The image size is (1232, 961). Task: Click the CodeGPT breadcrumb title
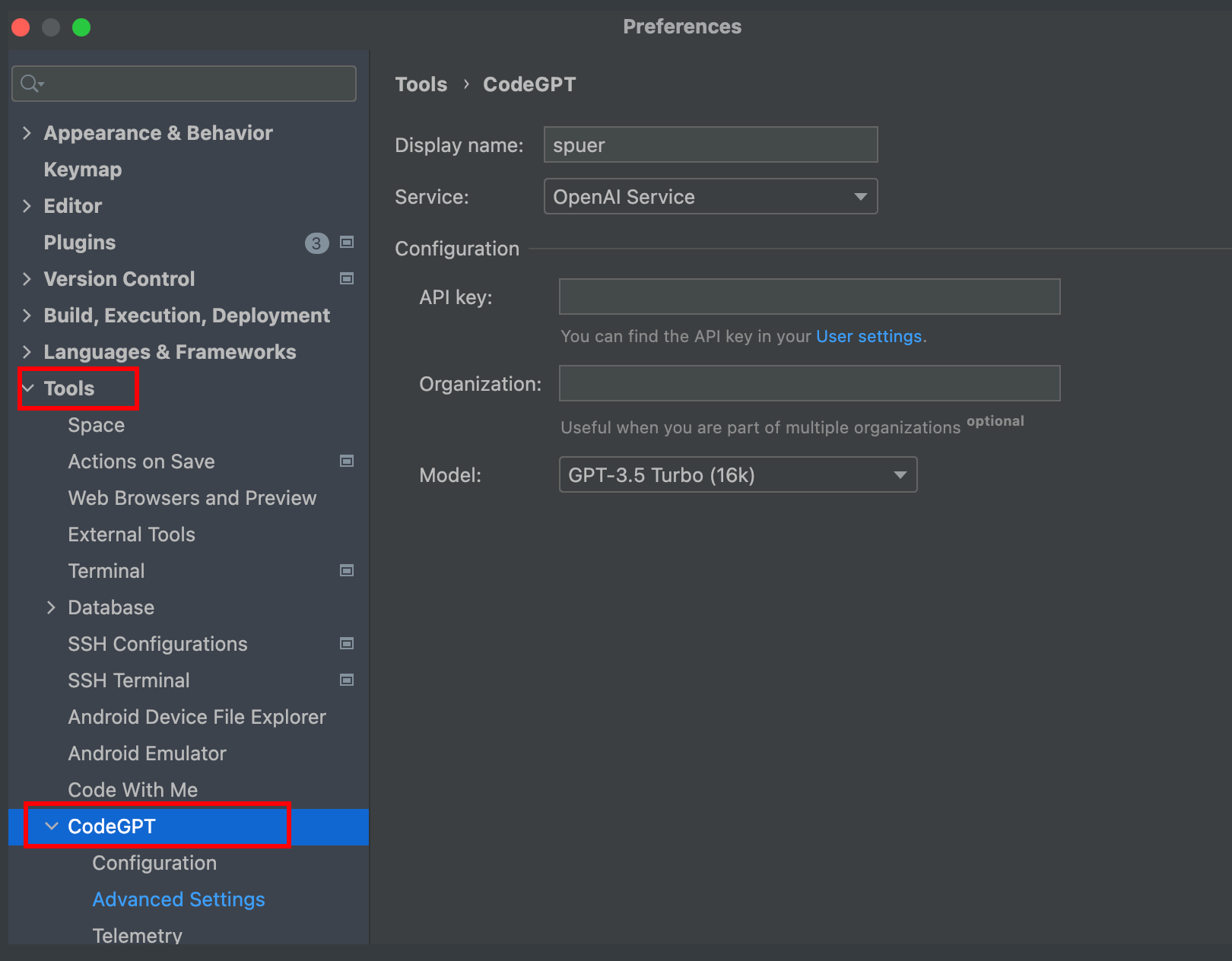(529, 84)
